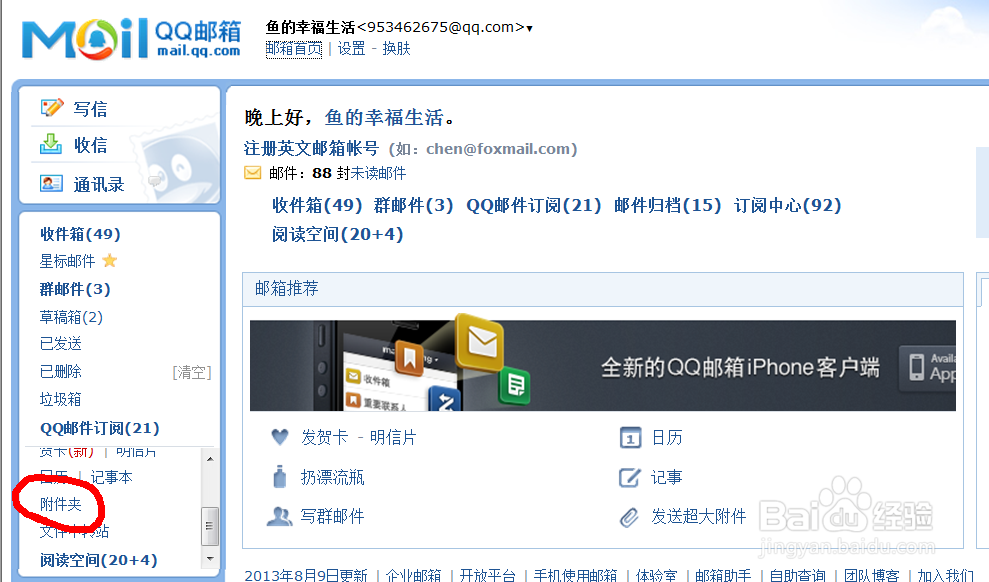The width and height of the screenshot is (989, 582).
Task: Click the star icon beside 星标邮件
Action: pos(110,260)
